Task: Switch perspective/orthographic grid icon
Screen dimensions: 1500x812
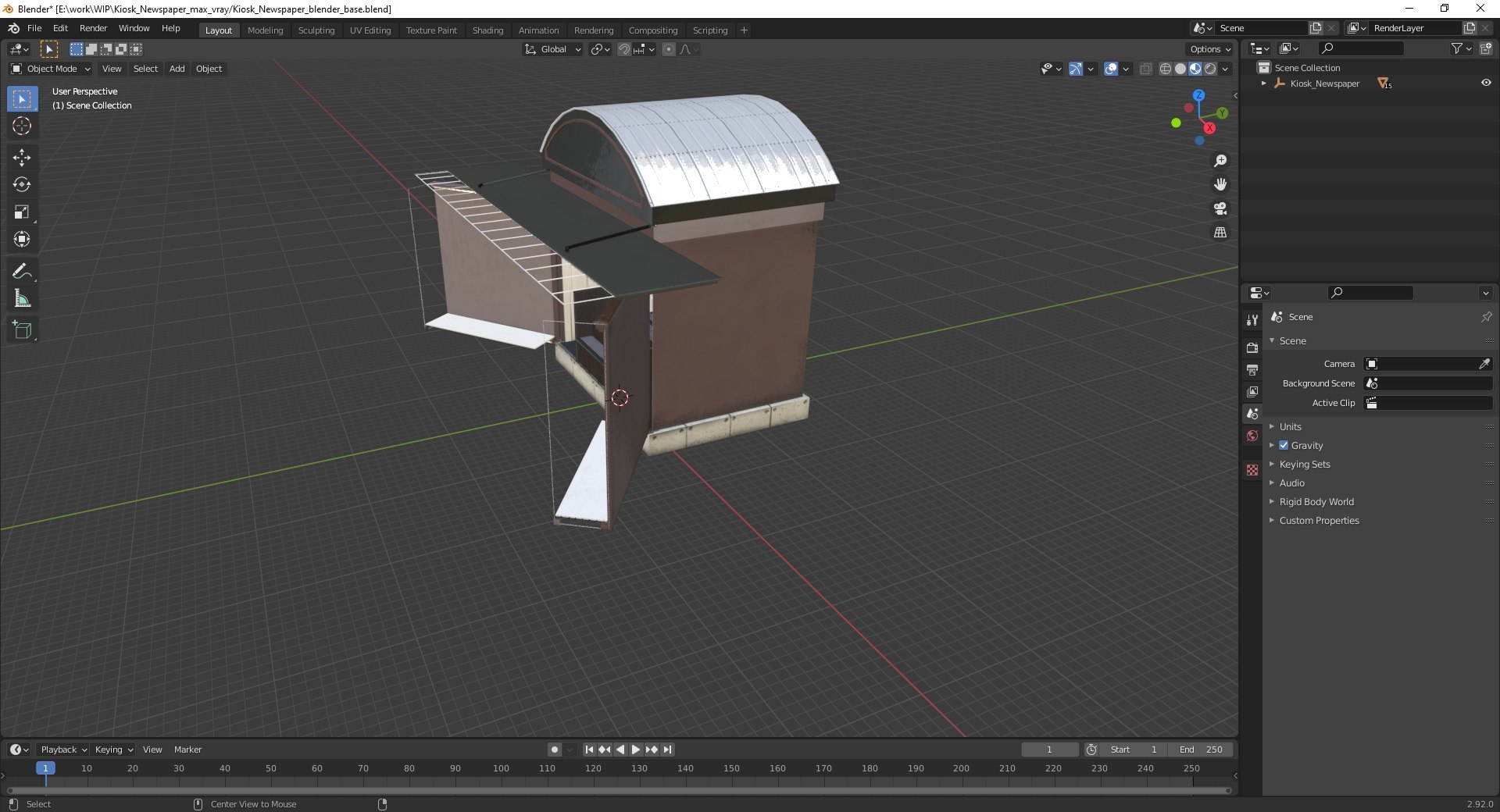Action: coord(1220,233)
